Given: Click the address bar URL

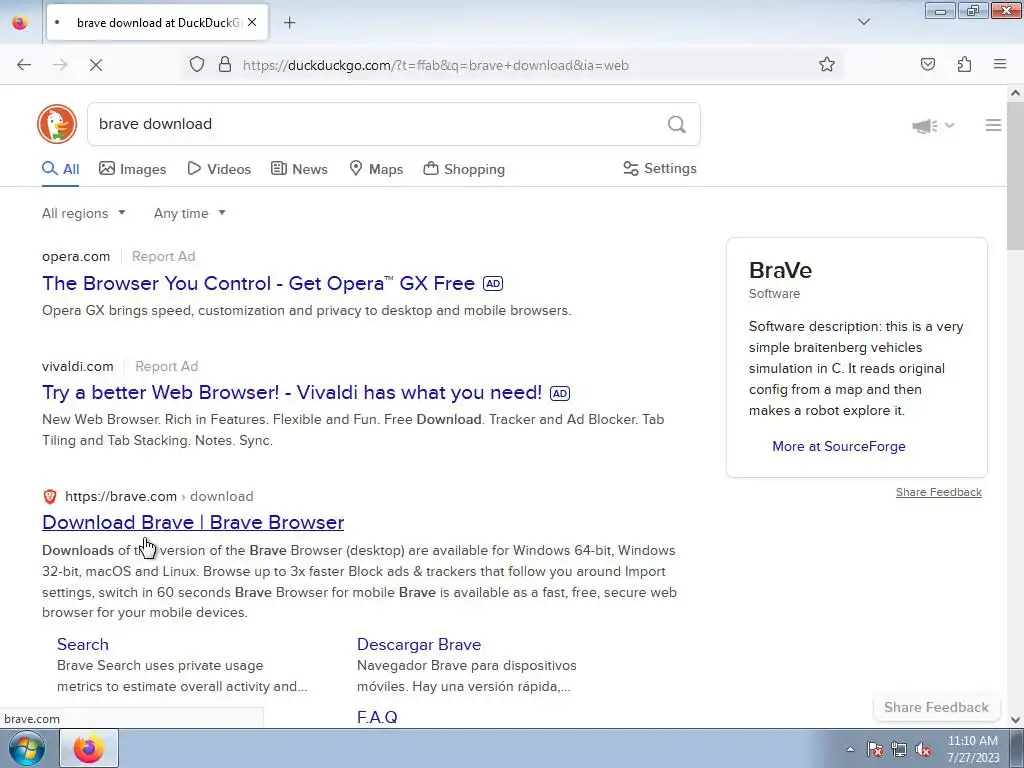Looking at the screenshot, I should 436,65.
